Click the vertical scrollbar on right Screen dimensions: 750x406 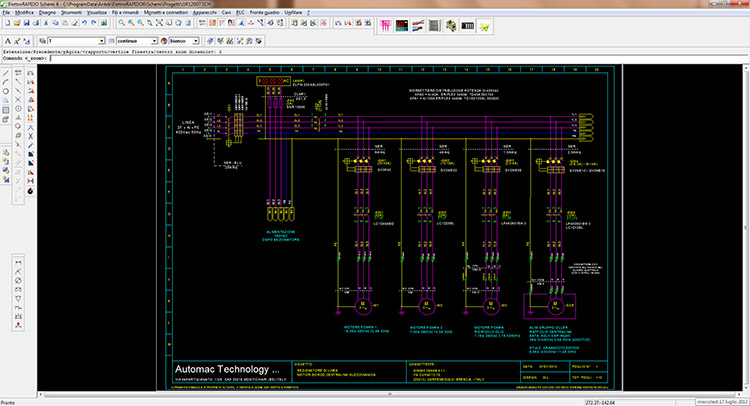coord(746,228)
